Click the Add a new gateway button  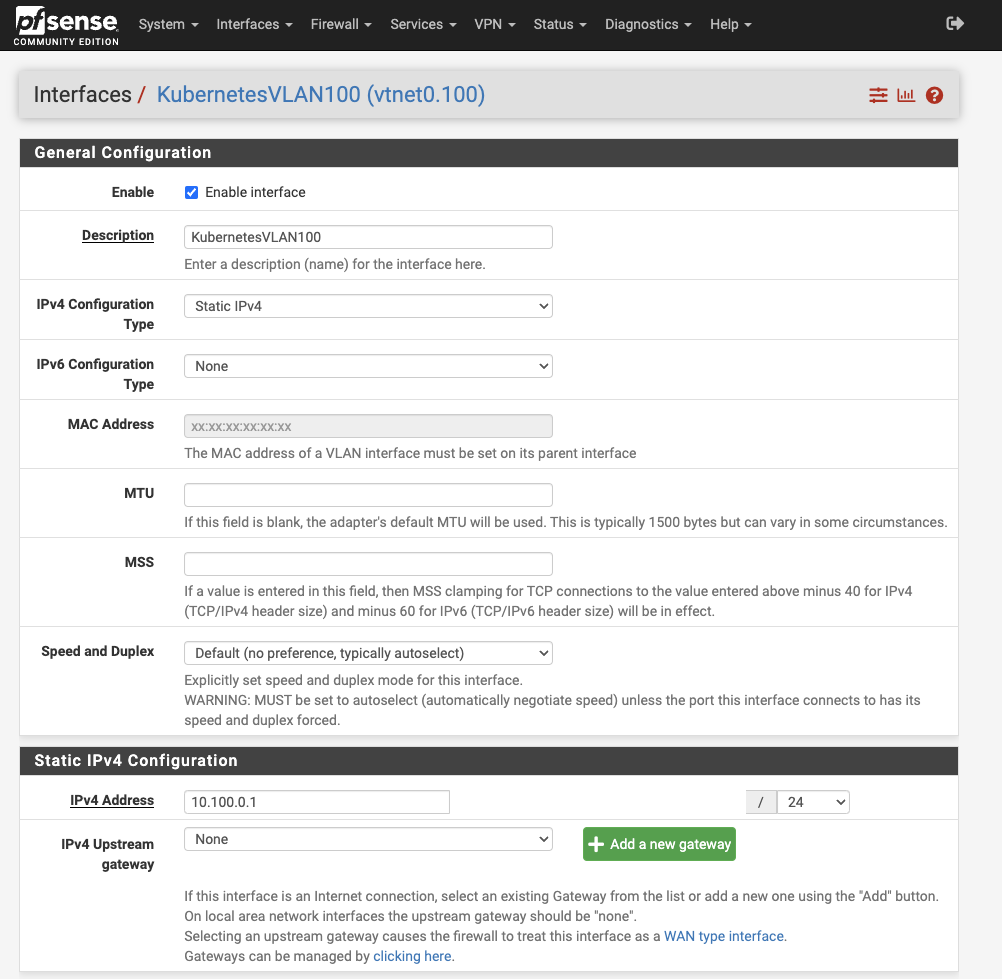659,843
